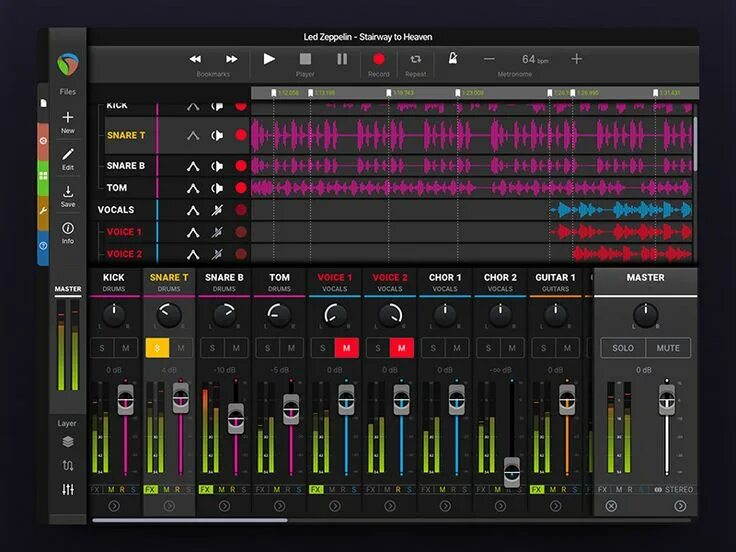This screenshot has width=736, height=552.
Task: Click the rewind bookmark button
Action: (x=195, y=59)
